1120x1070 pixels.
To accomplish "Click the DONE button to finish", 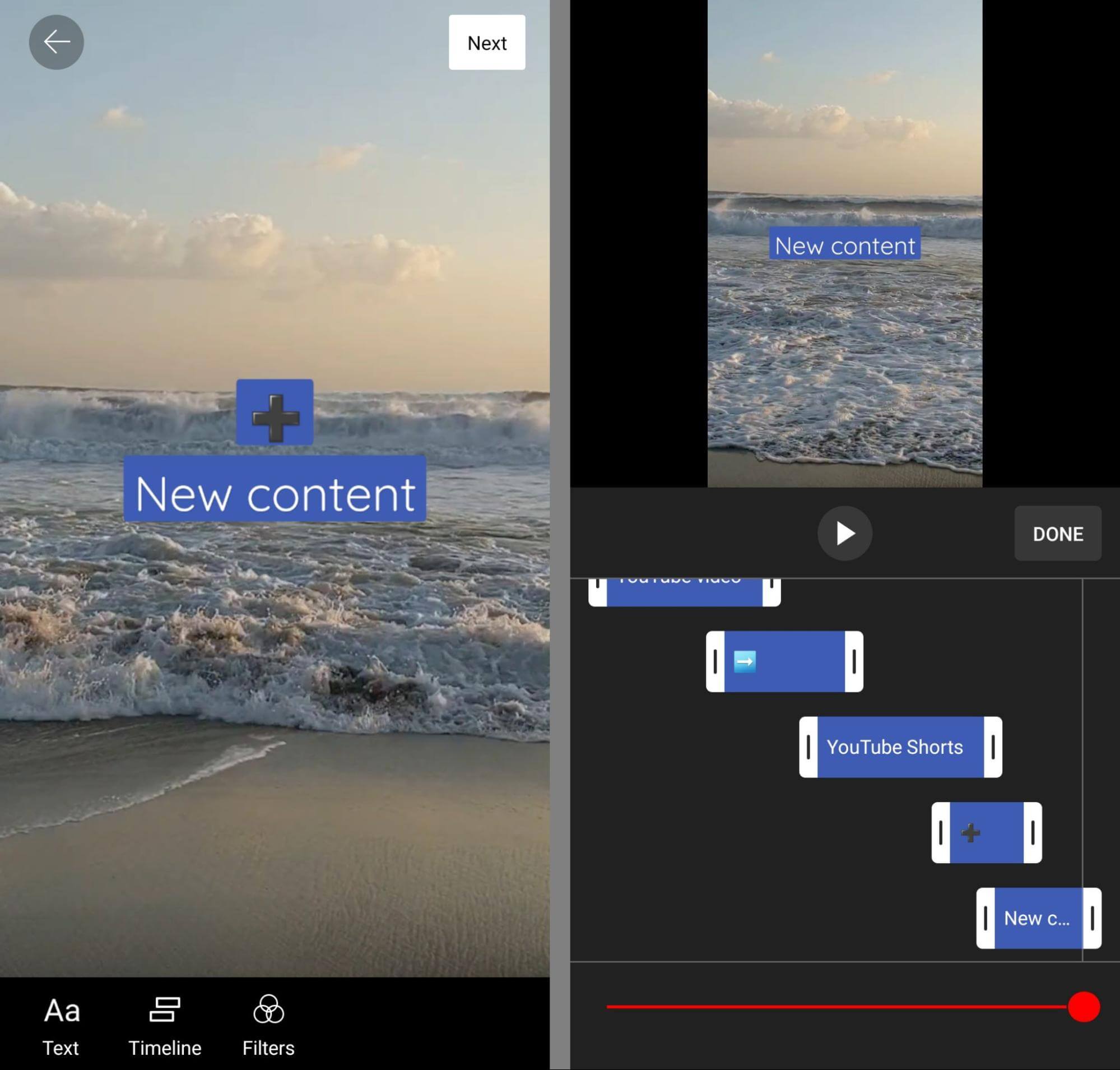I will [x=1058, y=532].
